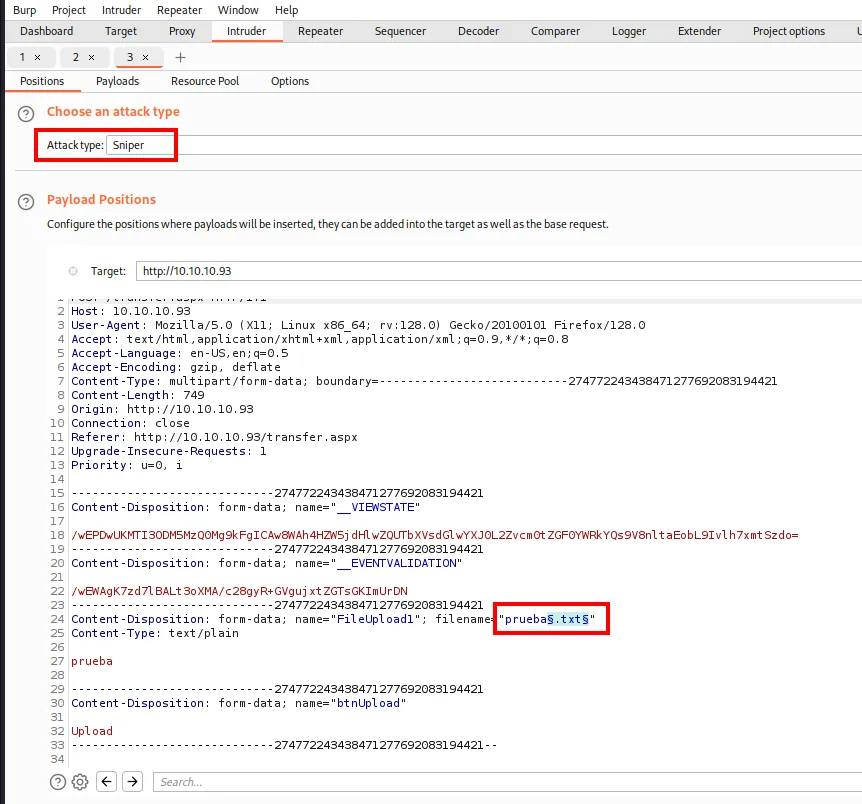The height and width of the screenshot is (804, 862).
Task: Switch to Sequencer tab
Action: (400, 31)
